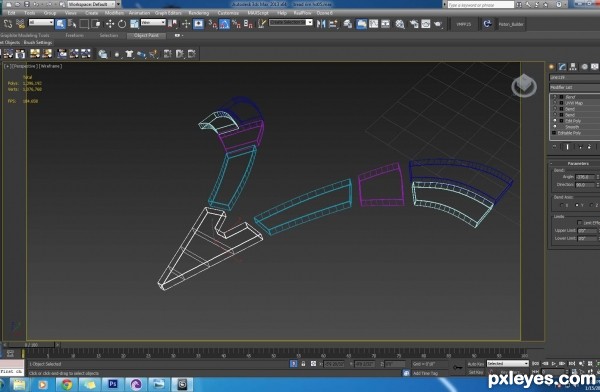Screen dimensions: 600x392
Task: Open the Modifier List dropdown
Action: (575, 87)
